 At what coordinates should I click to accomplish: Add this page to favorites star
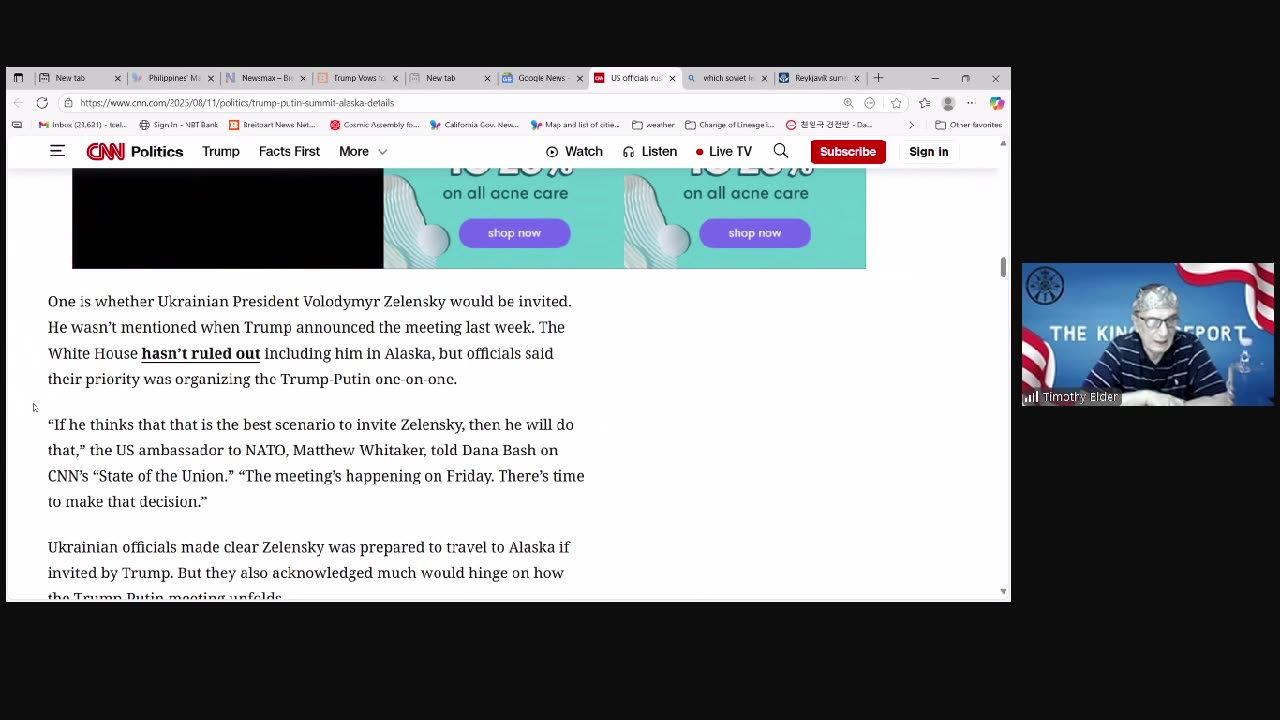pos(896,103)
